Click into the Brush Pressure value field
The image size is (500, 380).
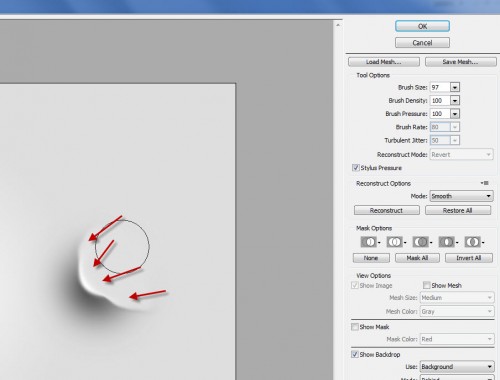(440, 114)
